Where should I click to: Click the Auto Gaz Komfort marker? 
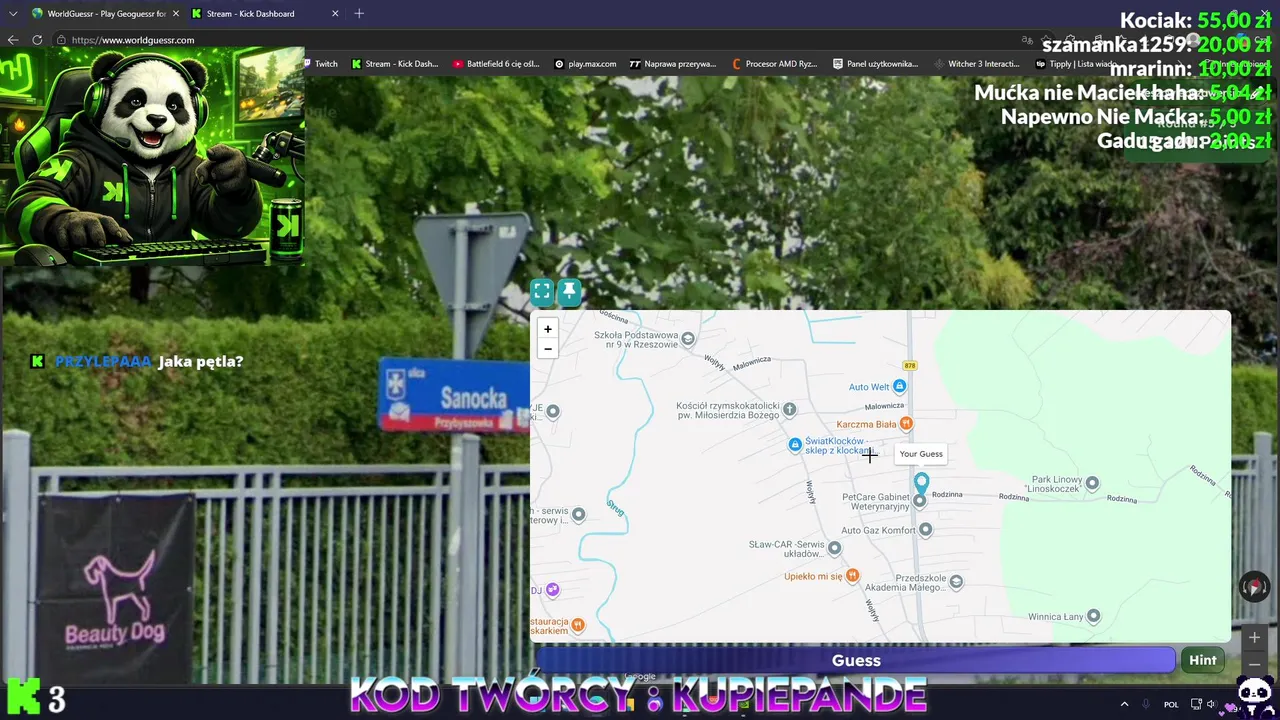[x=925, y=530]
